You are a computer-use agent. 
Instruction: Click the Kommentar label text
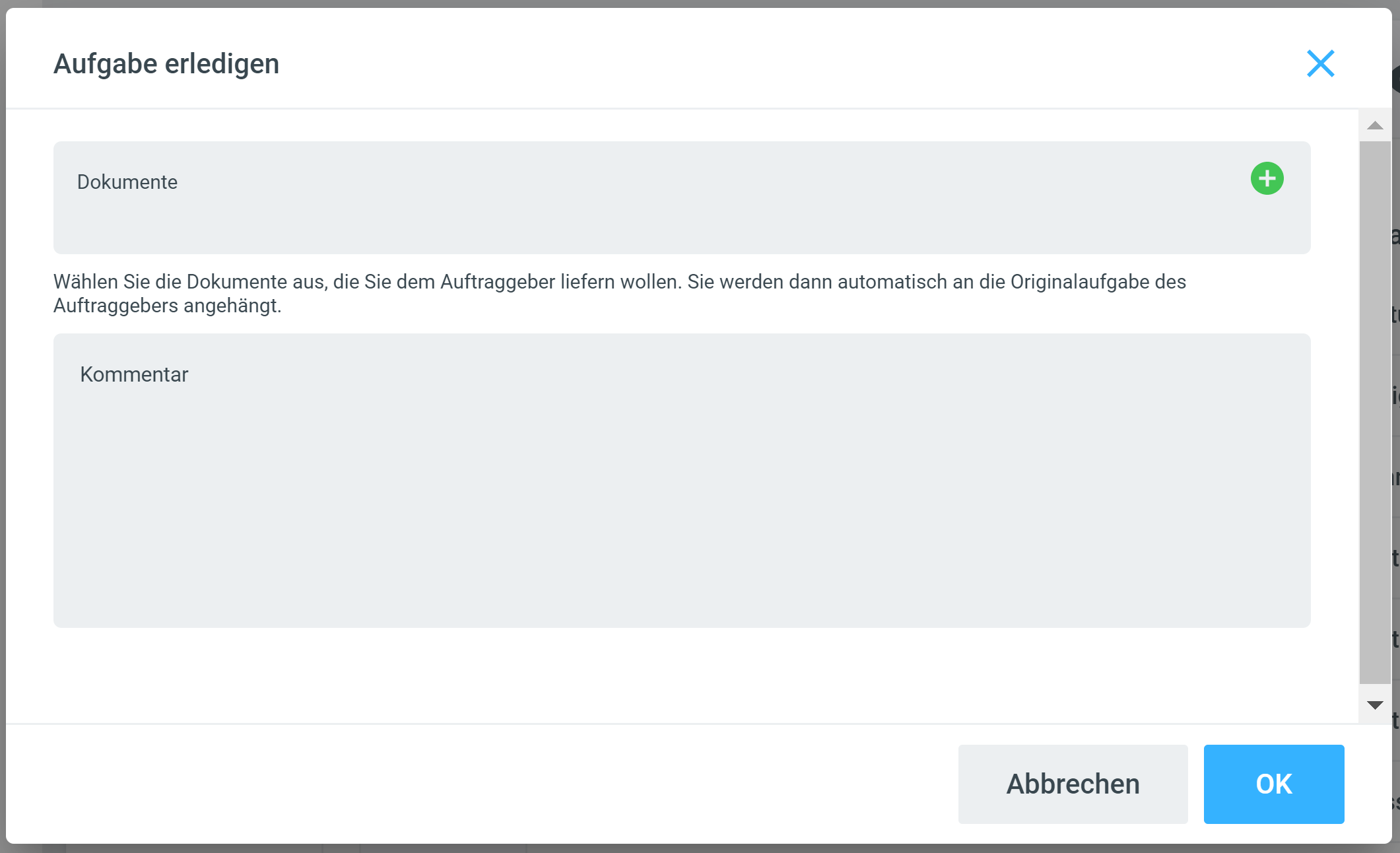(x=134, y=374)
